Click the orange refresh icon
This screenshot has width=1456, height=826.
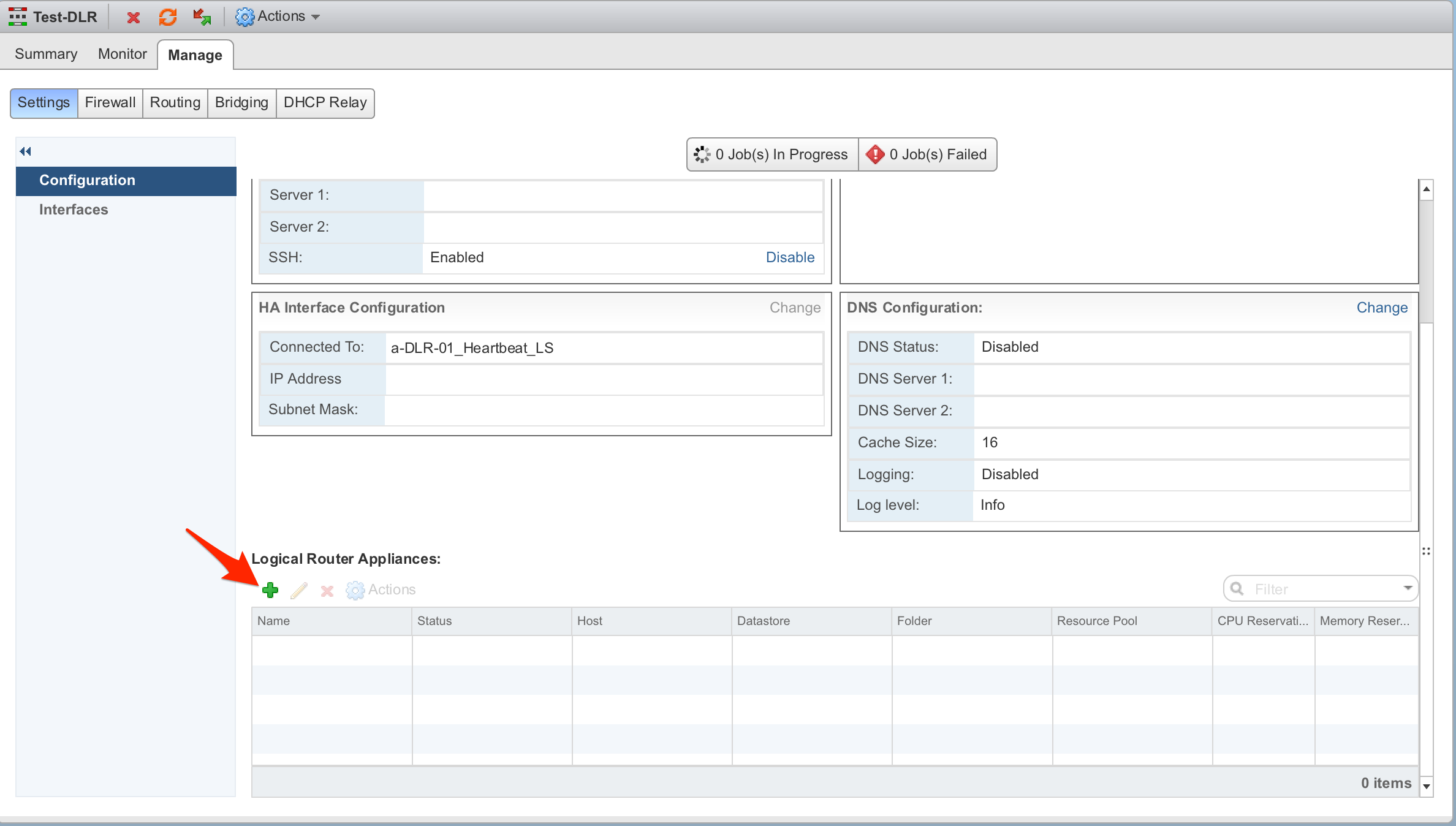[x=168, y=17]
